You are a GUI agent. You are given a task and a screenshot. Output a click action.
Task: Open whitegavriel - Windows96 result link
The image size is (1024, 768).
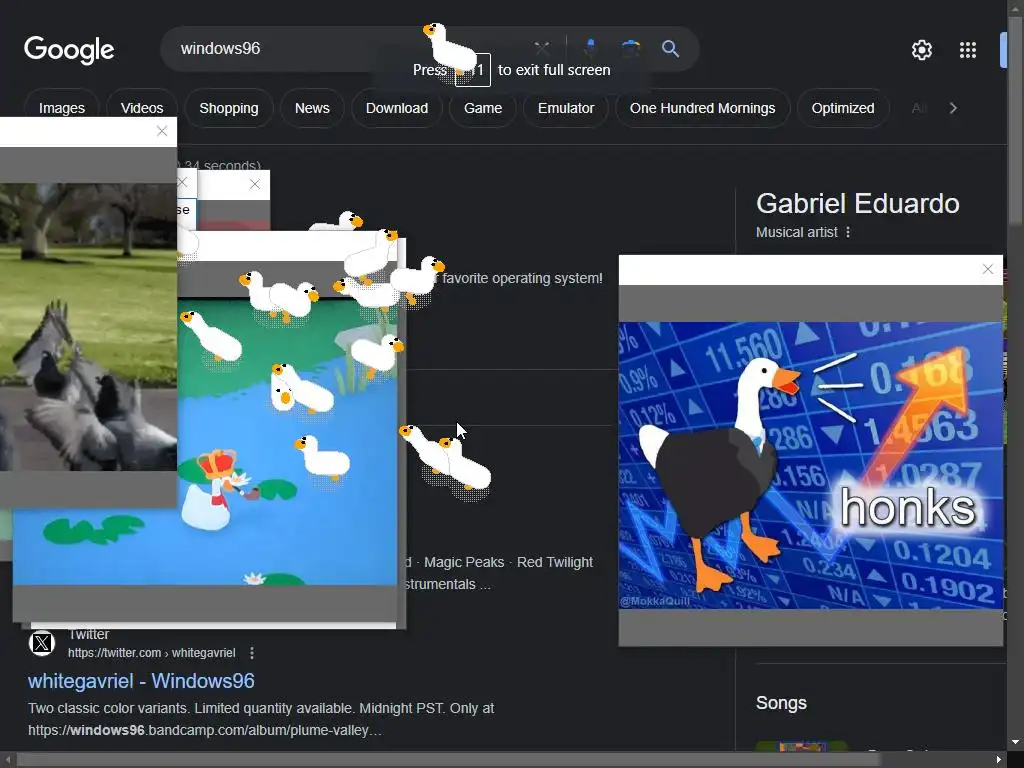click(x=141, y=681)
